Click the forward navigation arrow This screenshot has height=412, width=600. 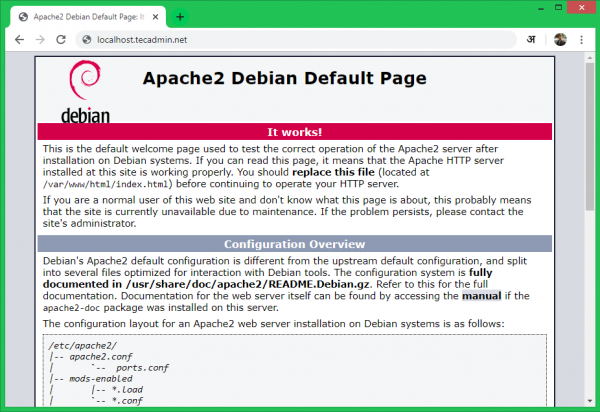pyautogui.click(x=40, y=39)
